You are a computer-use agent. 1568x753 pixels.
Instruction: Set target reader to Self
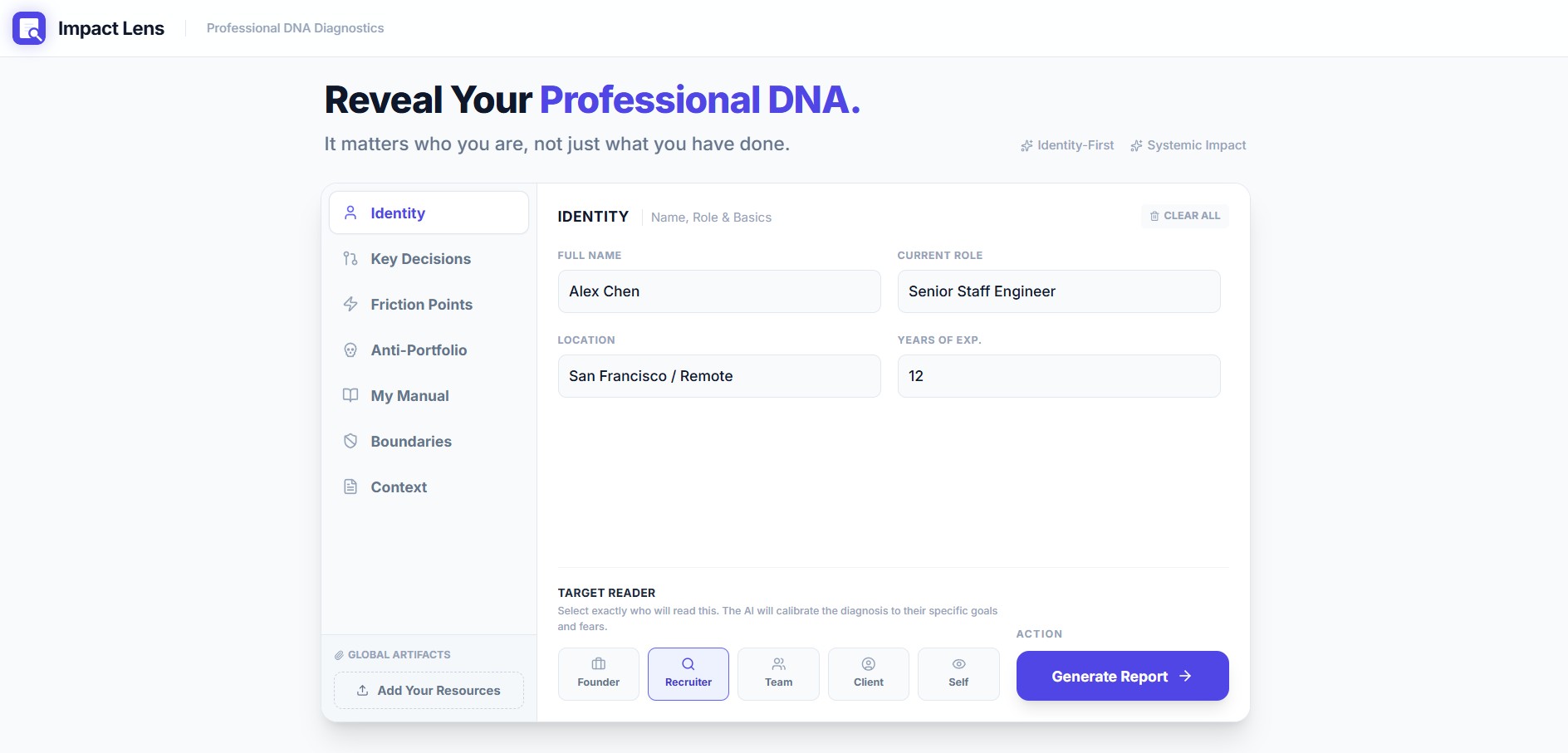958,673
